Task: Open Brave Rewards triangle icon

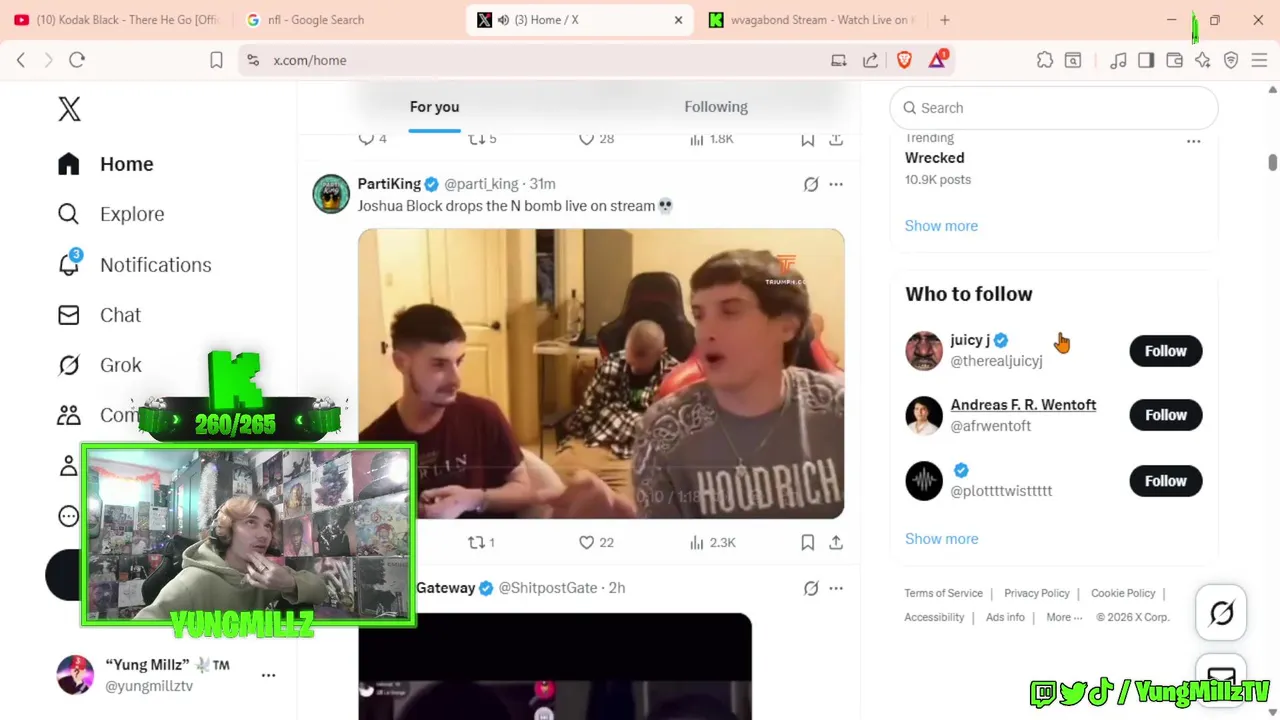Action: pyautogui.click(x=937, y=60)
